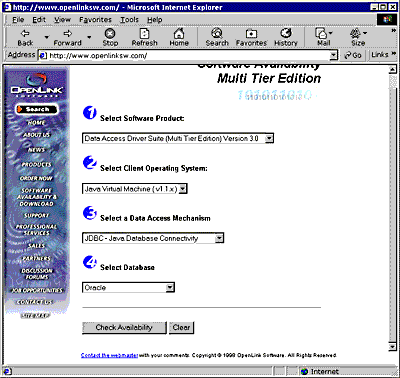This screenshot has height=378, width=400.
Task: Click the page icon in the status bar
Action: pos(7,371)
